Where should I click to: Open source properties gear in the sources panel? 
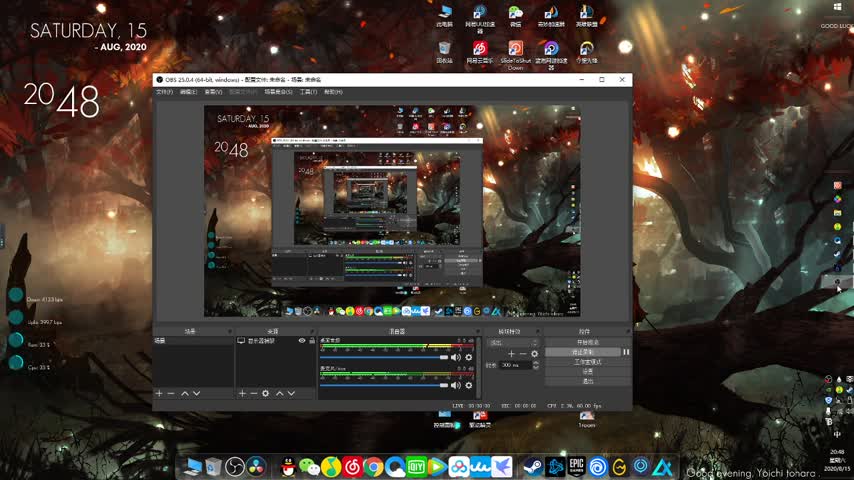pos(265,393)
